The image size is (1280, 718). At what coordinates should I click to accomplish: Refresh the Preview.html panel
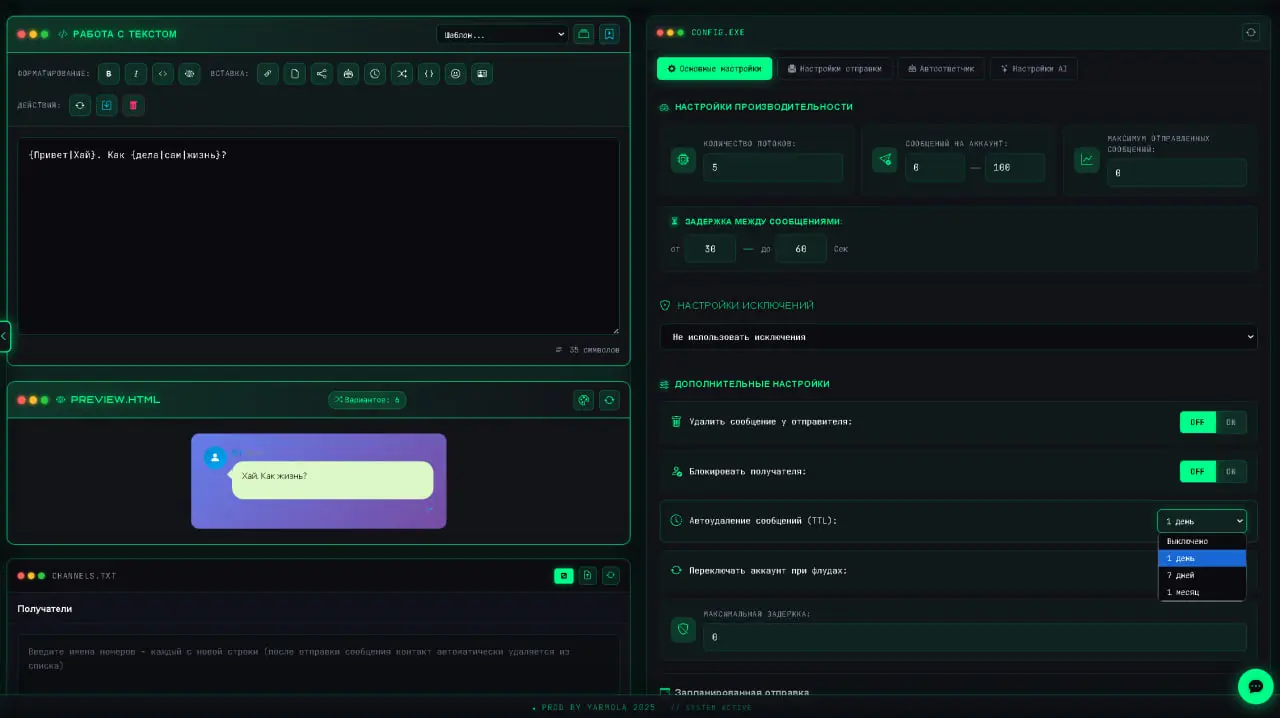pos(610,400)
